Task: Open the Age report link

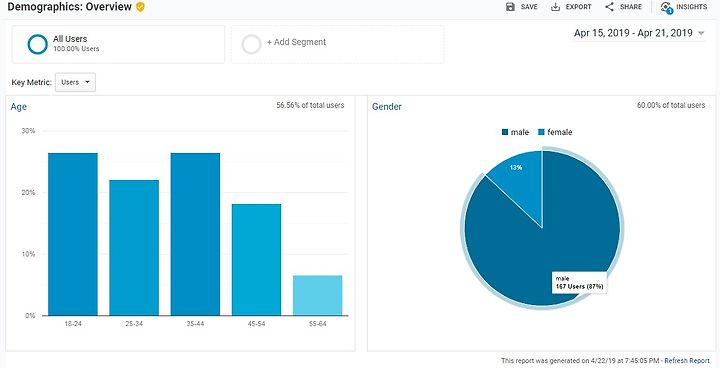Action: [19, 107]
